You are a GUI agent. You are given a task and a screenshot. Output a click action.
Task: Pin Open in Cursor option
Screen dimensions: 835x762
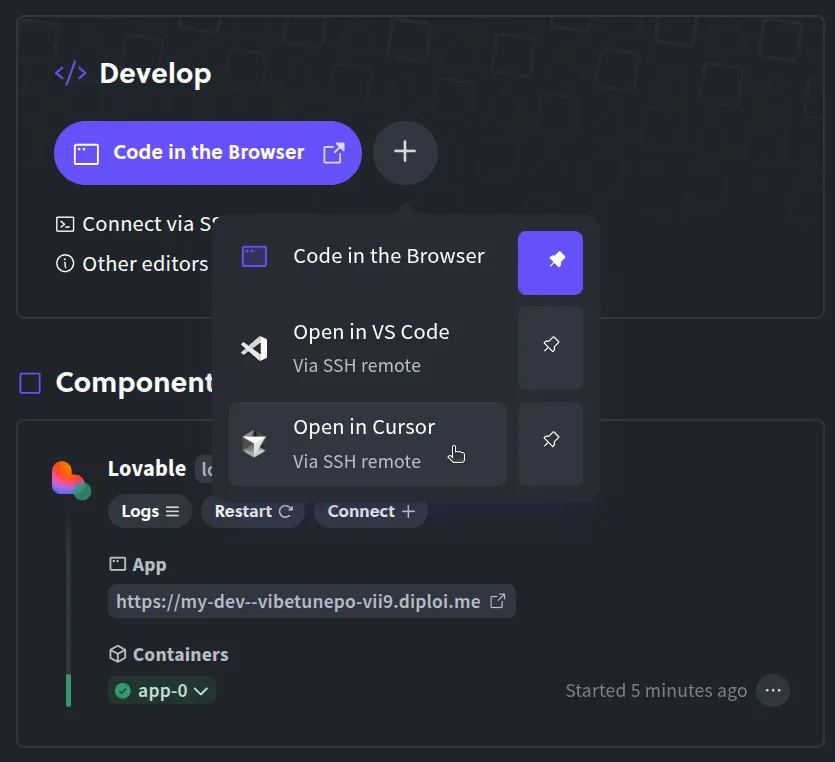[x=550, y=443]
